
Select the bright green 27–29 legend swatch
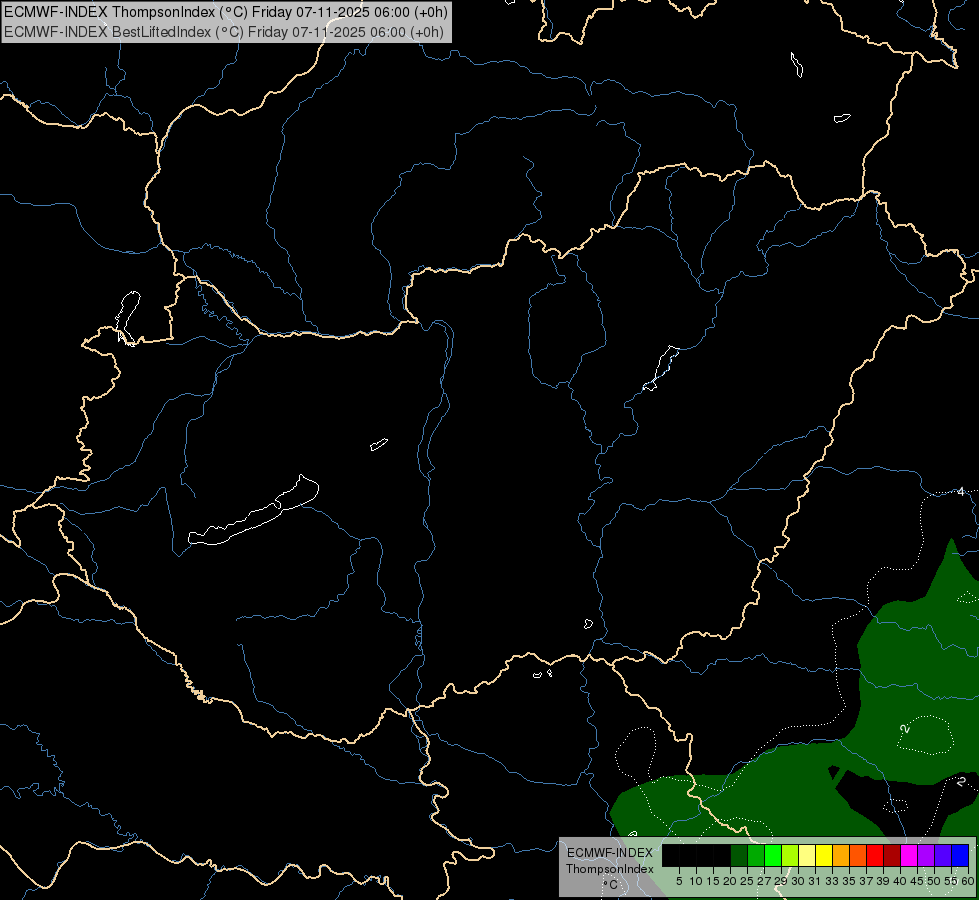(773, 855)
